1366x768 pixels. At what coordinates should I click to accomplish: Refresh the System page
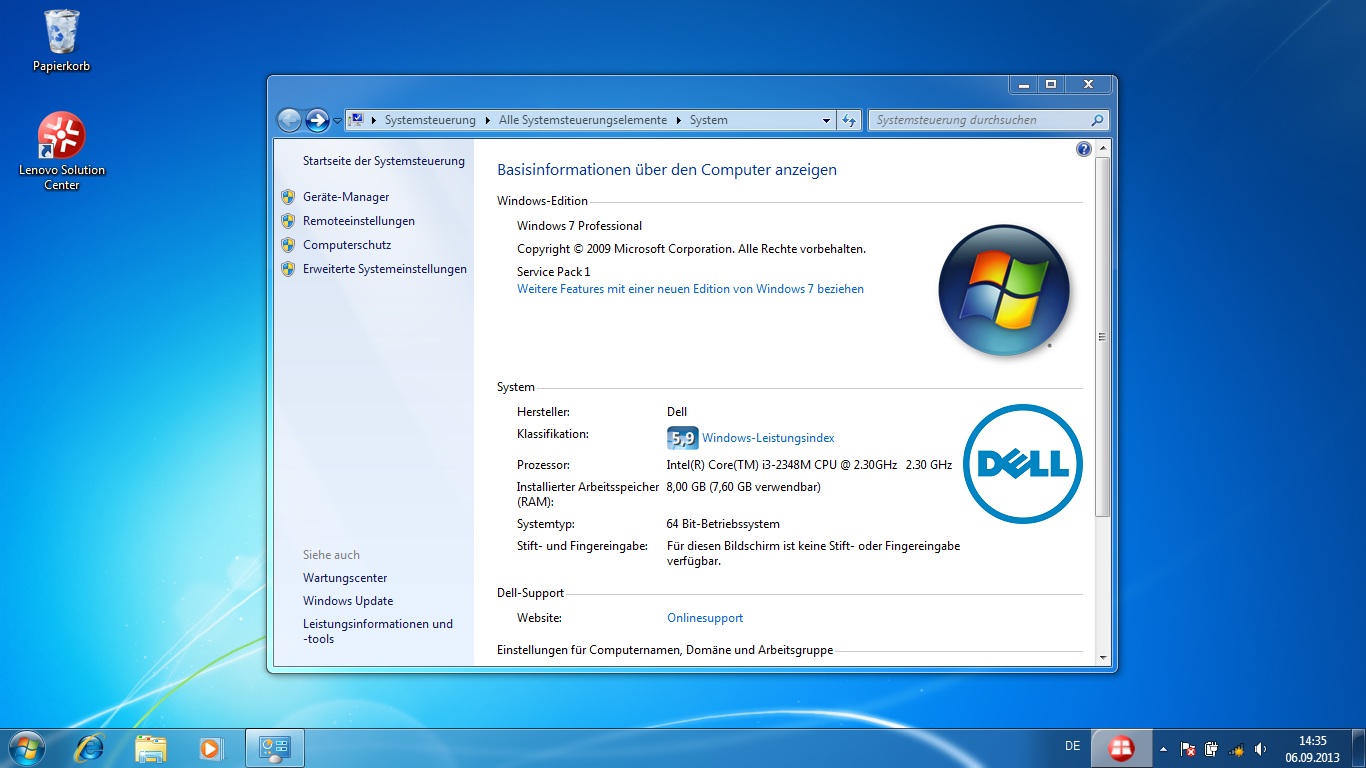coord(849,120)
